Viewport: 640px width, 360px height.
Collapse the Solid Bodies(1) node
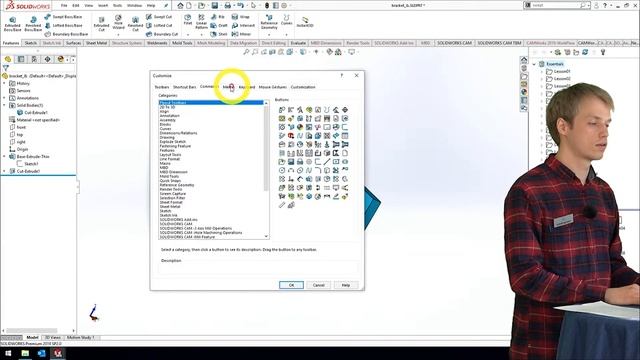tap(4, 105)
